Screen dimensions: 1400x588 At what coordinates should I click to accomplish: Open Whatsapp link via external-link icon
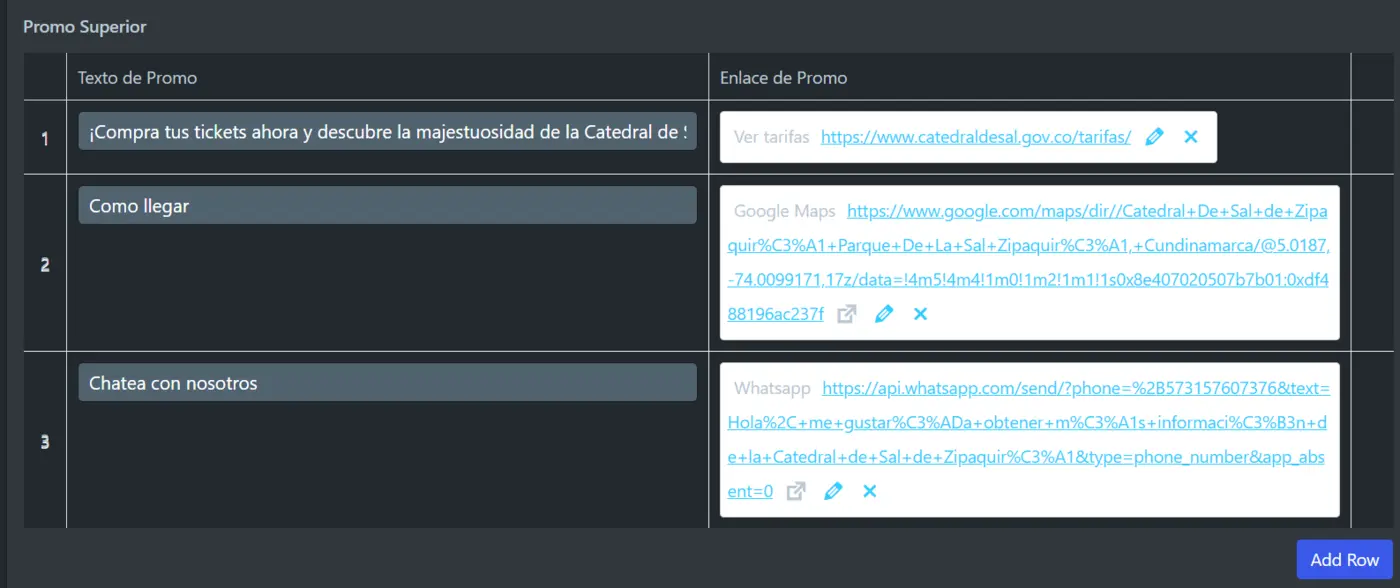(796, 491)
